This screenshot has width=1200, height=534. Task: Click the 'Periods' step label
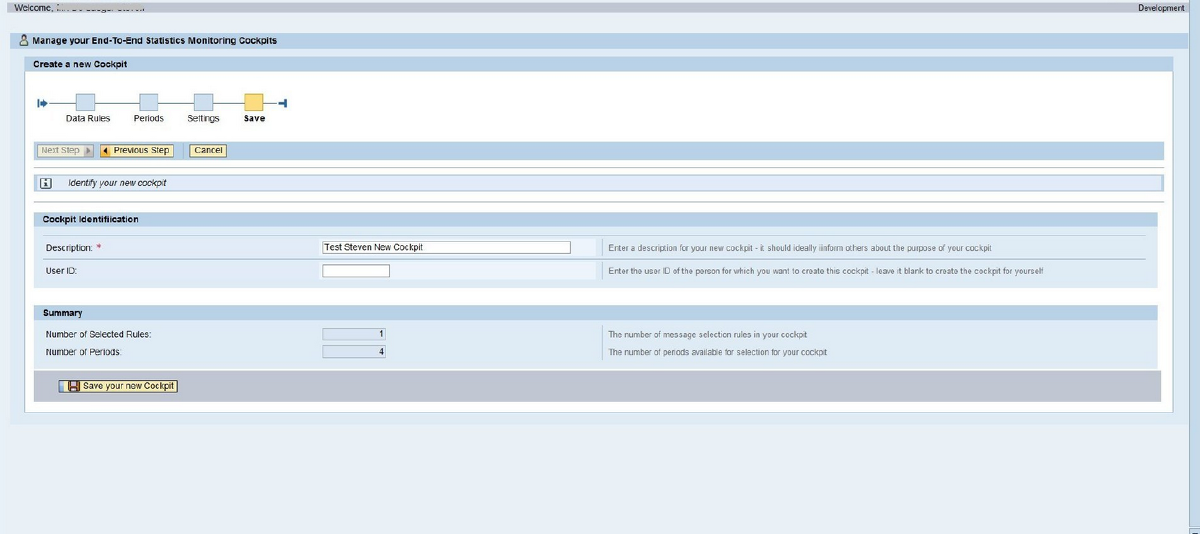click(148, 119)
